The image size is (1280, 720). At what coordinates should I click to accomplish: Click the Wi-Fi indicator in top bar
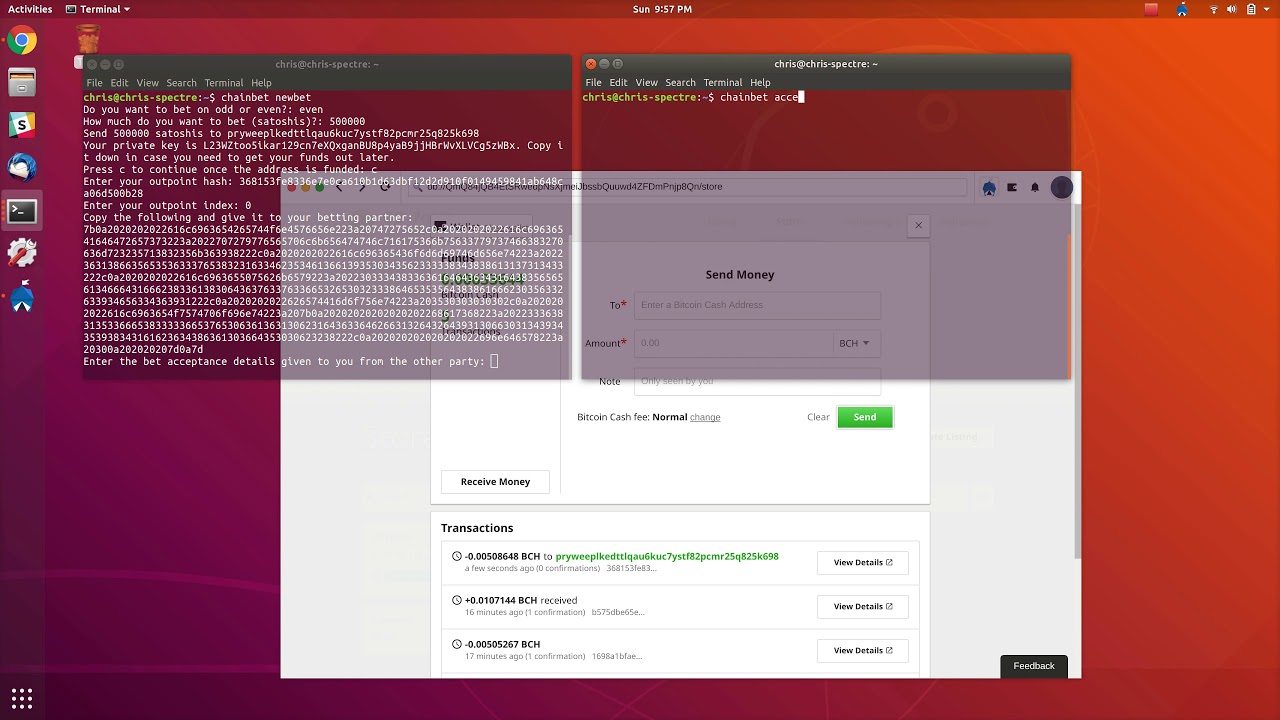pyautogui.click(x=1214, y=9)
